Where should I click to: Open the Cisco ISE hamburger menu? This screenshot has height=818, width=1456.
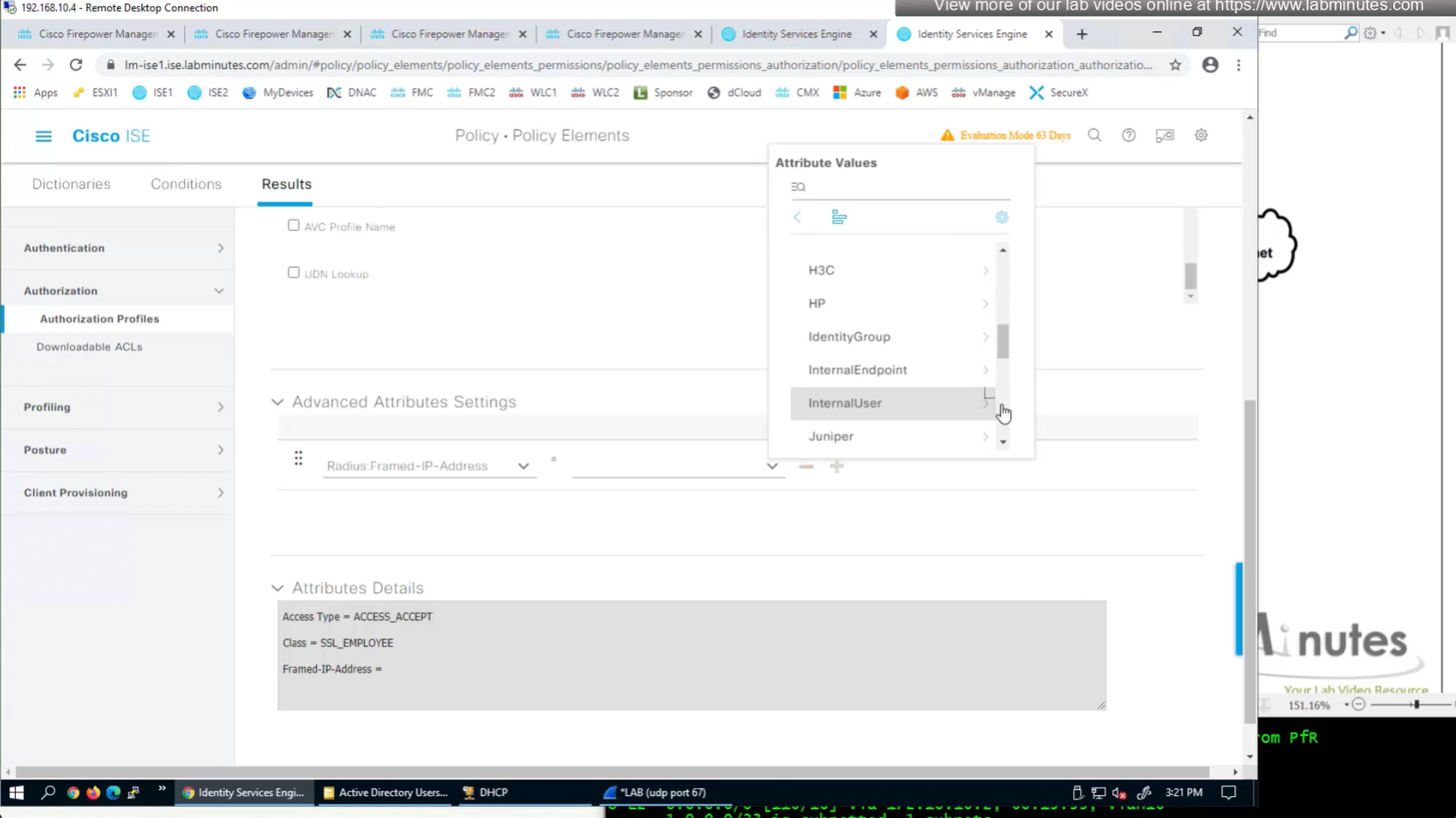[x=43, y=136]
